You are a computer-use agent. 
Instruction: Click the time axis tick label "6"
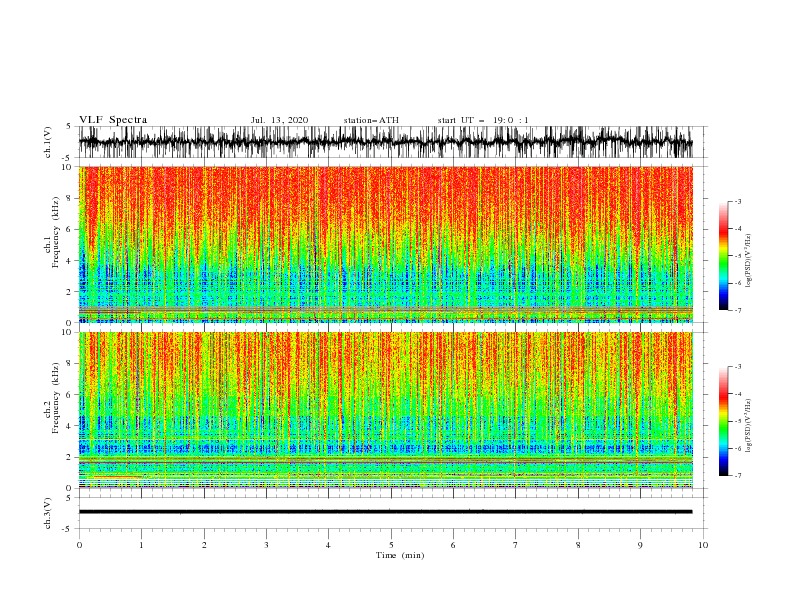point(453,545)
